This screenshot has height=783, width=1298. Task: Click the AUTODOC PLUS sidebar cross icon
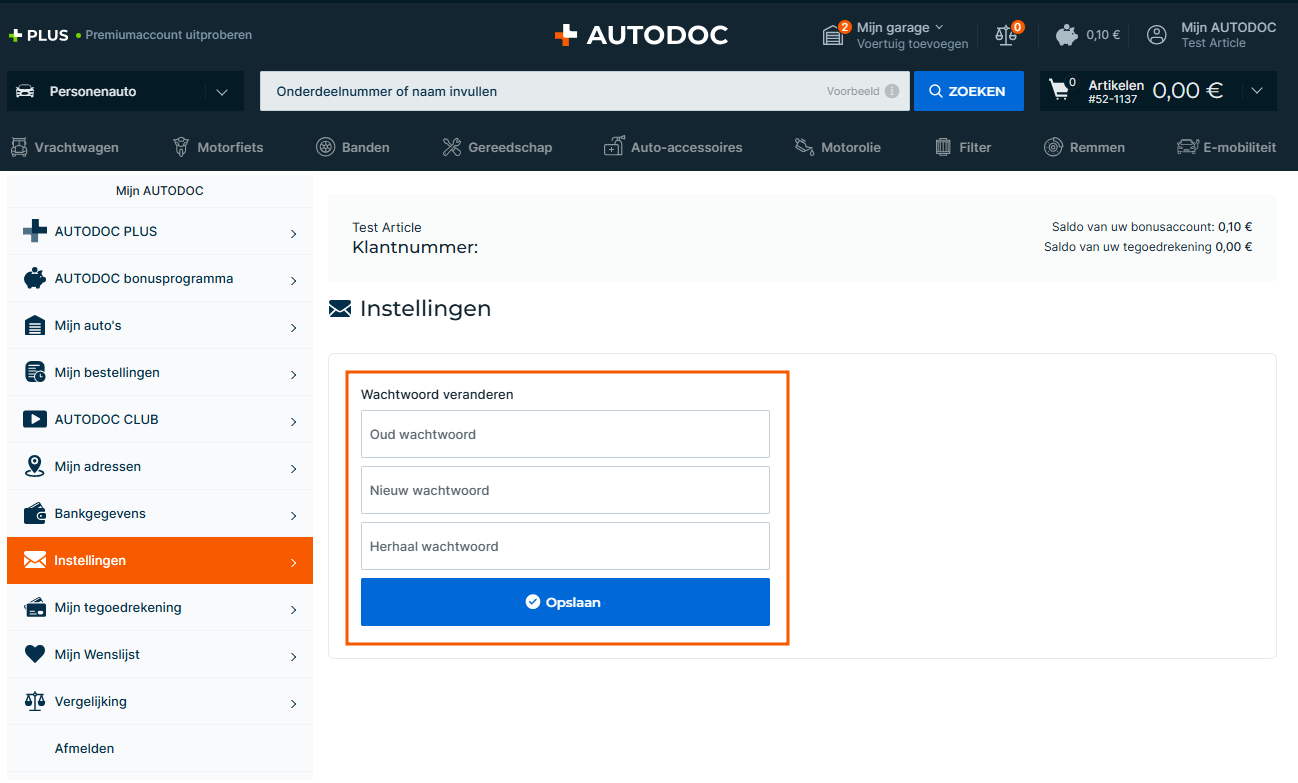(x=35, y=231)
